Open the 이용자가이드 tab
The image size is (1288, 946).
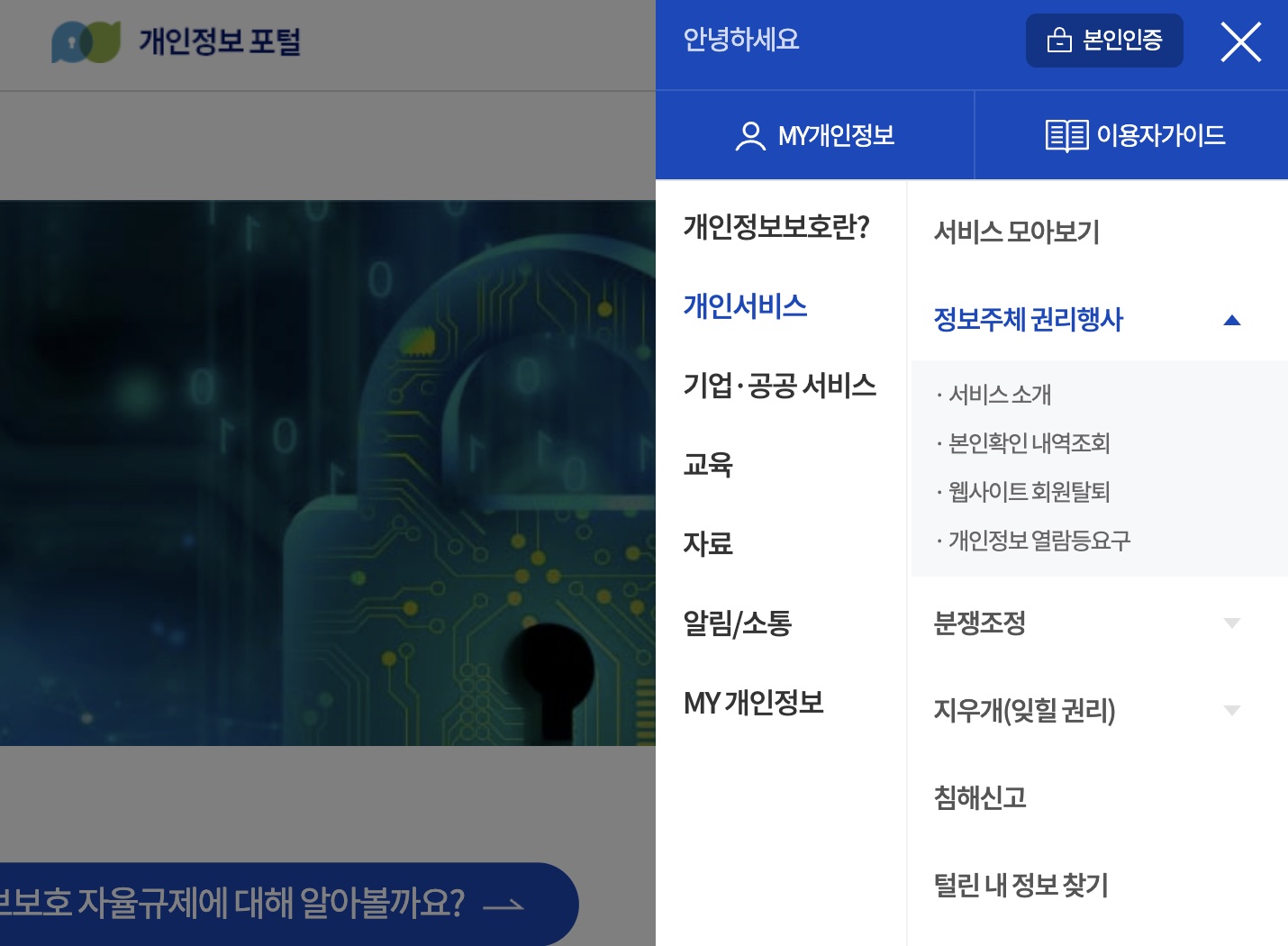pos(1131,135)
